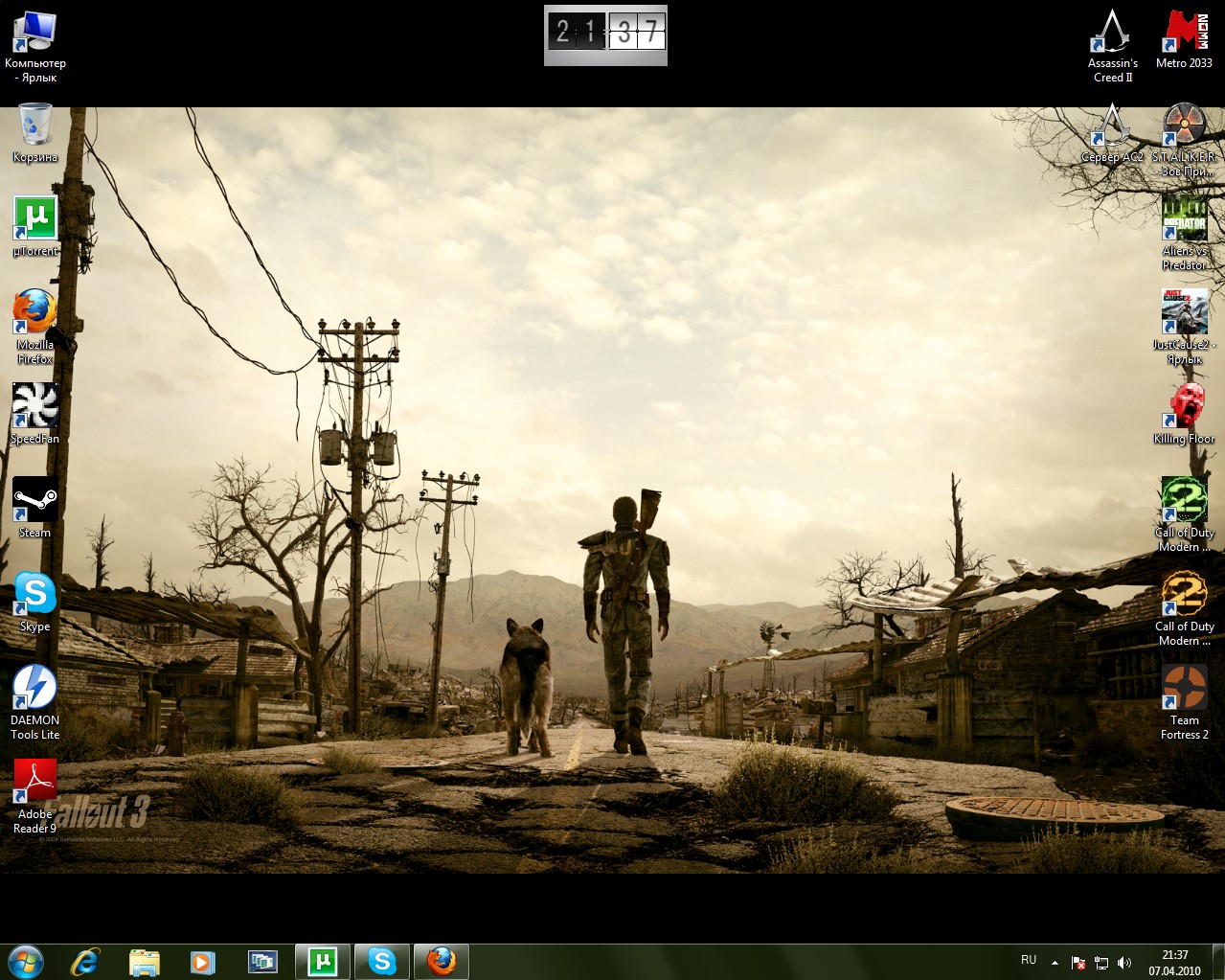The width and height of the screenshot is (1225, 980).
Task: Click the flip clock desktop gadget
Action: point(605,35)
